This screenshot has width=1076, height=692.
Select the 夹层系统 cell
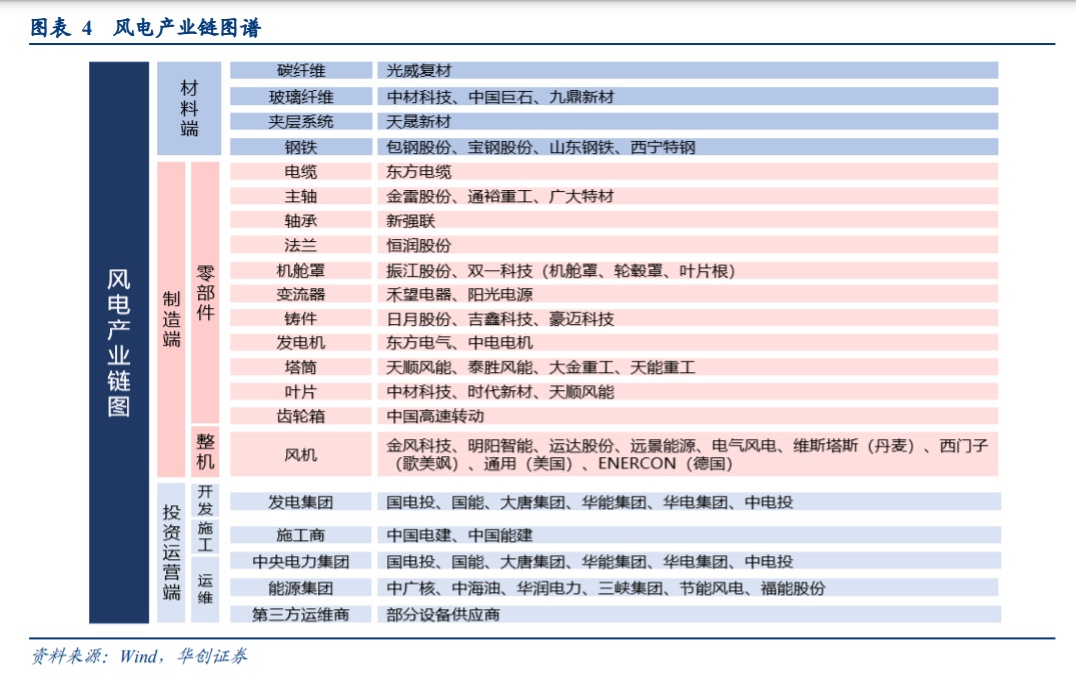301,122
